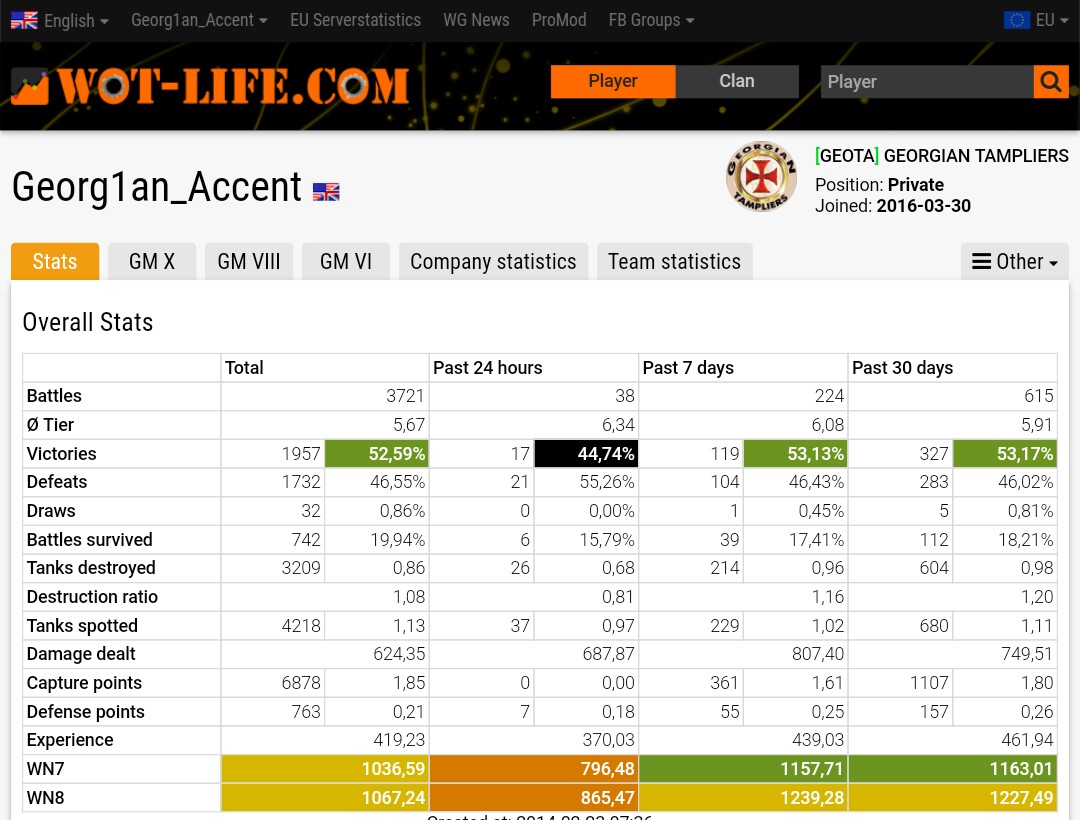Click the Georg1an_Accent player name heading
This screenshot has height=820, width=1080.
[x=156, y=187]
